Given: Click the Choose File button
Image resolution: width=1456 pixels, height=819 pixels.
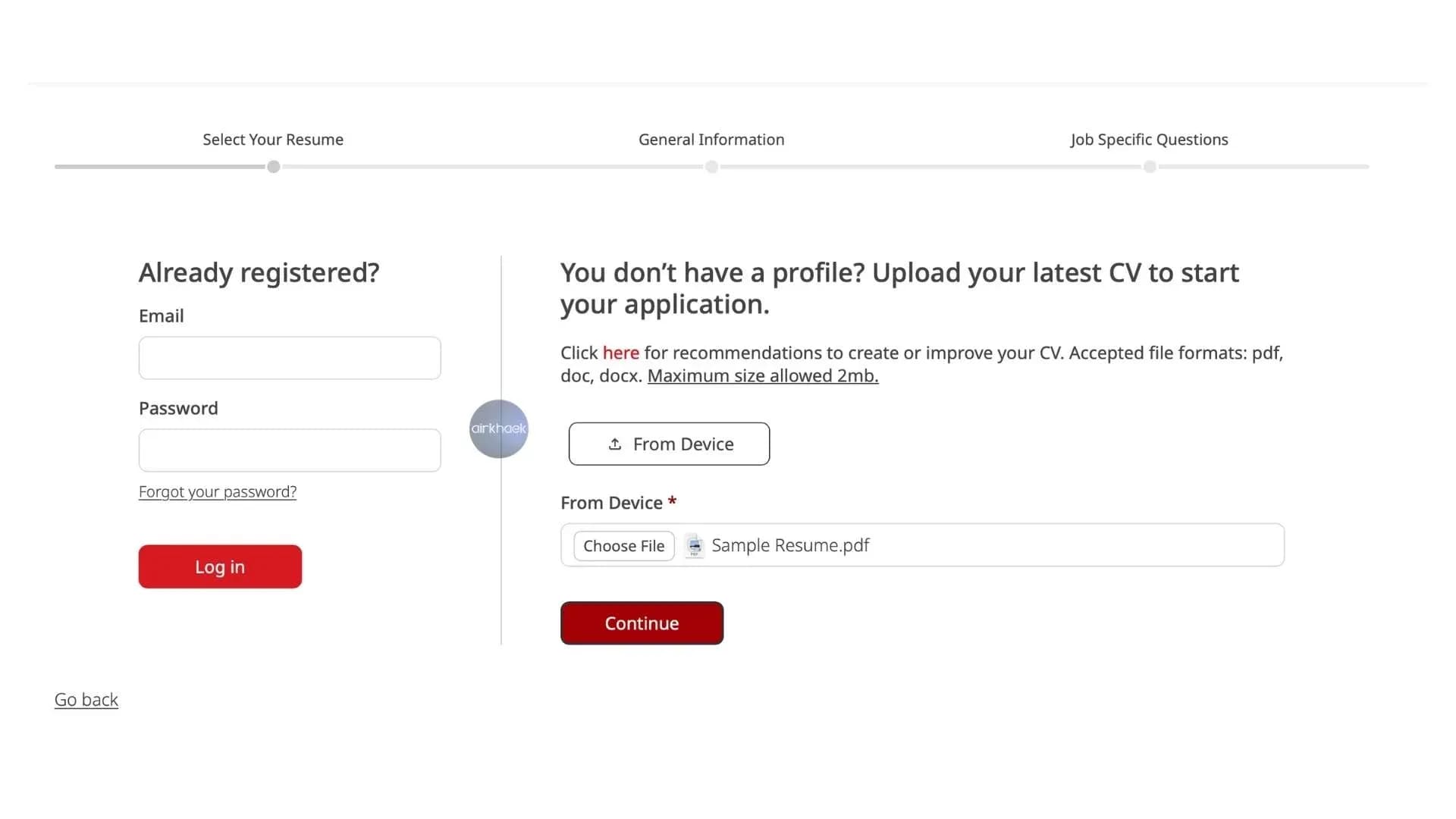Looking at the screenshot, I should [623, 546].
